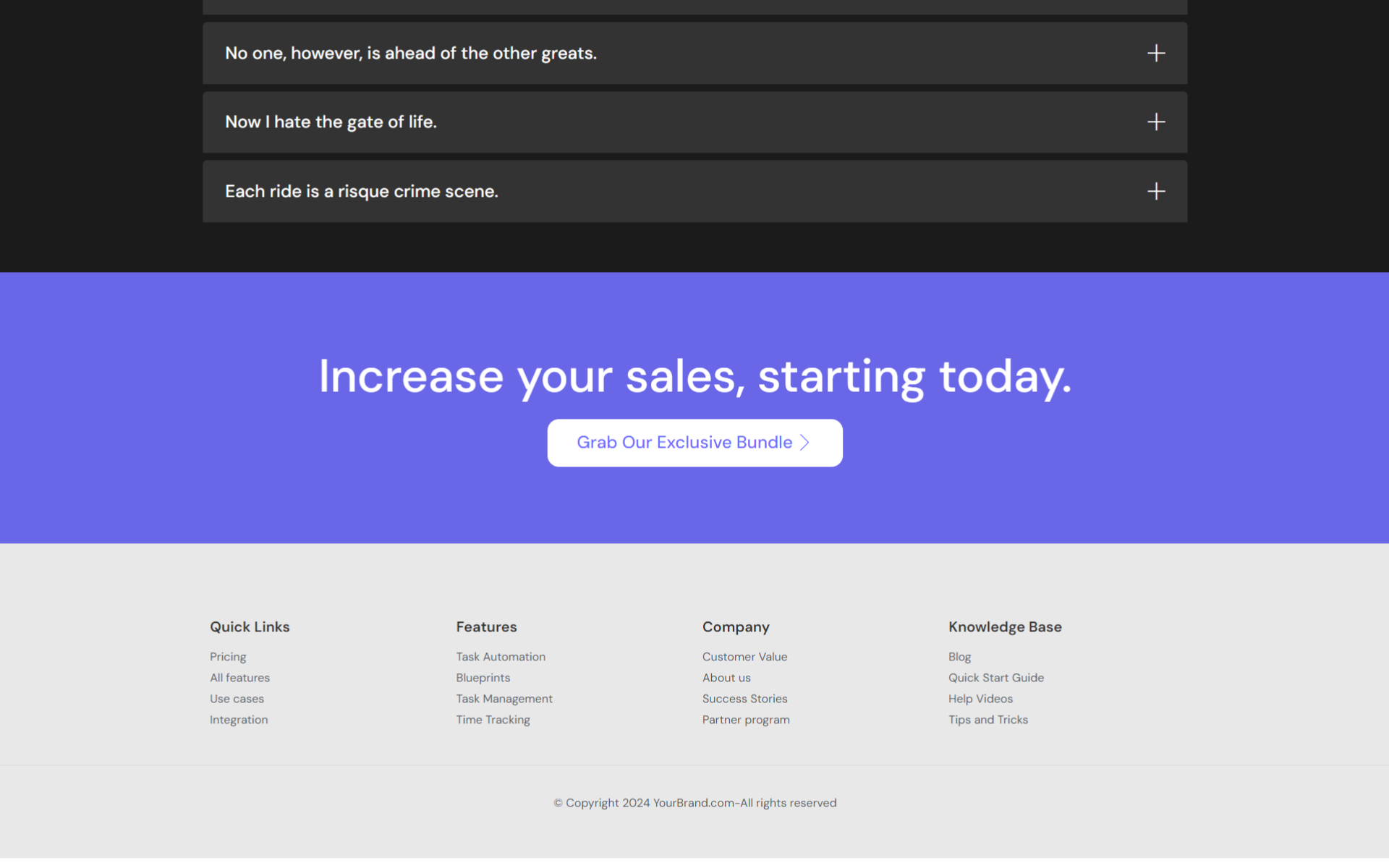Open the Time Tracking link
The image size is (1389, 868).
point(493,720)
